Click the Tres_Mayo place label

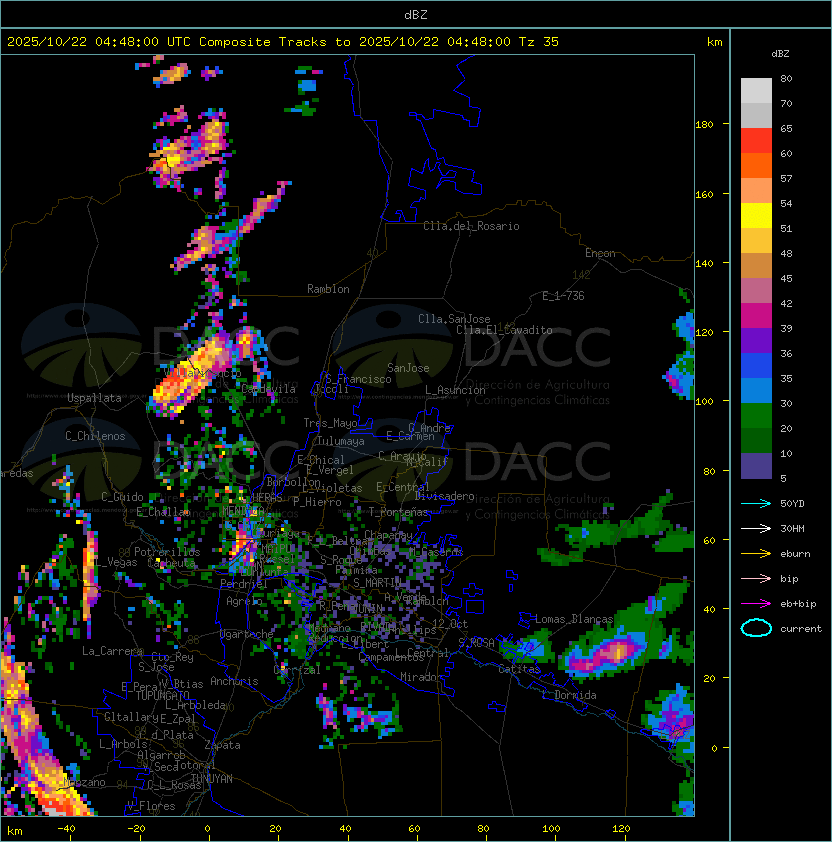330,423
